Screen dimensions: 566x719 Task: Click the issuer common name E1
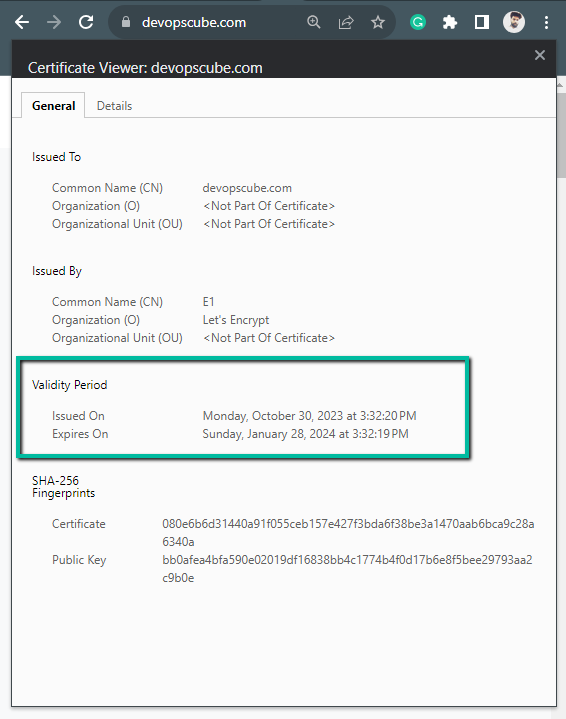point(208,302)
